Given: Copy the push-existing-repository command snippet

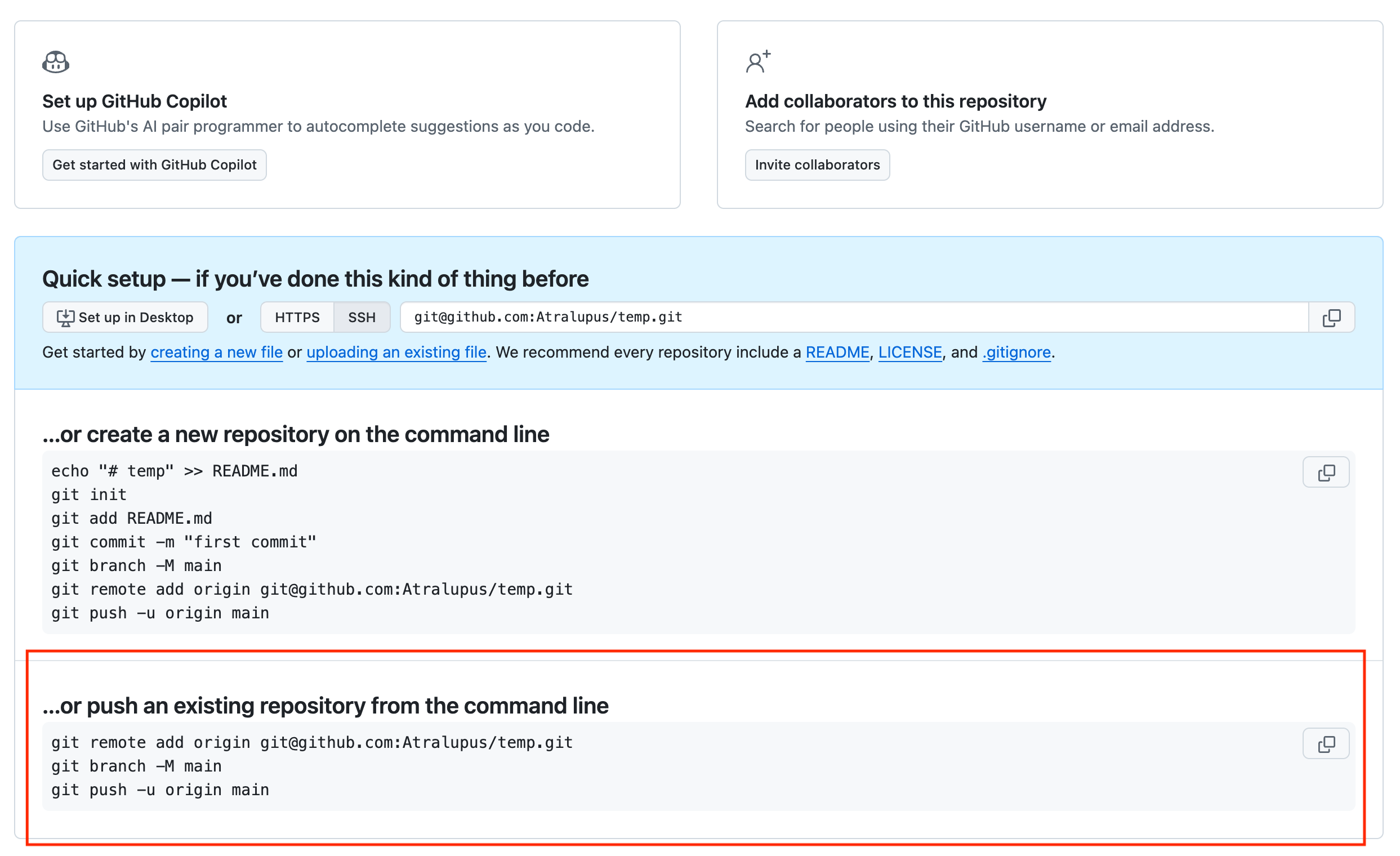Looking at the screenshot, I should click(1327, 743).
